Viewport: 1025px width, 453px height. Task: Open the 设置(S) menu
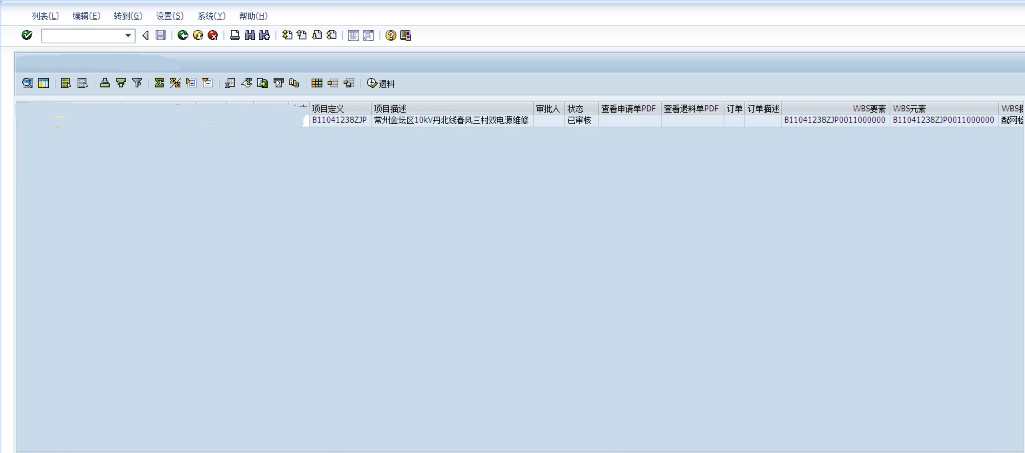(170, 16)
